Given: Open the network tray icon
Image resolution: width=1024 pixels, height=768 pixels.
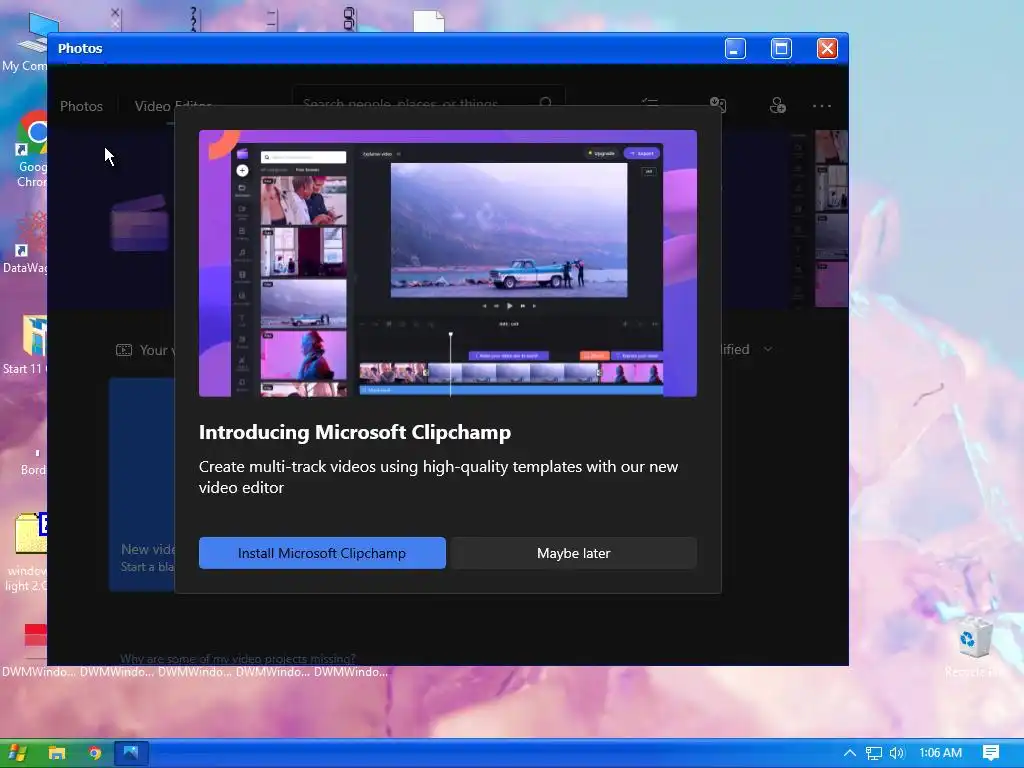Looking at the screenshot, I should pyautogui.click(x=874, y=753).
